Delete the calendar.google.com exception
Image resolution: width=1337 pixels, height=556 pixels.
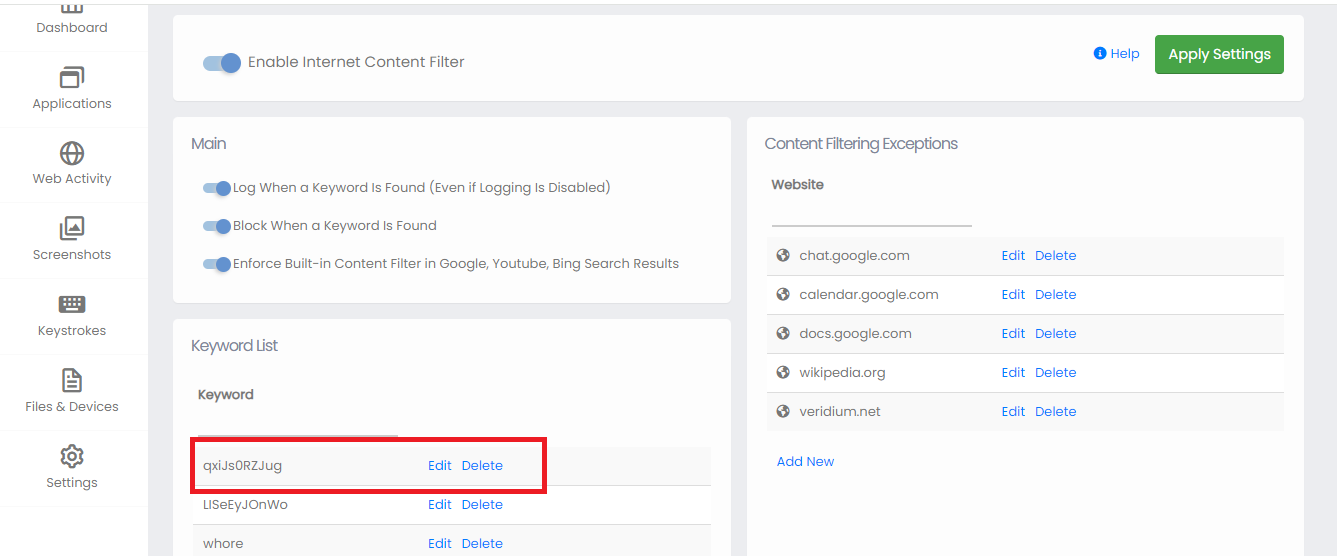(x=1055, y=294)
